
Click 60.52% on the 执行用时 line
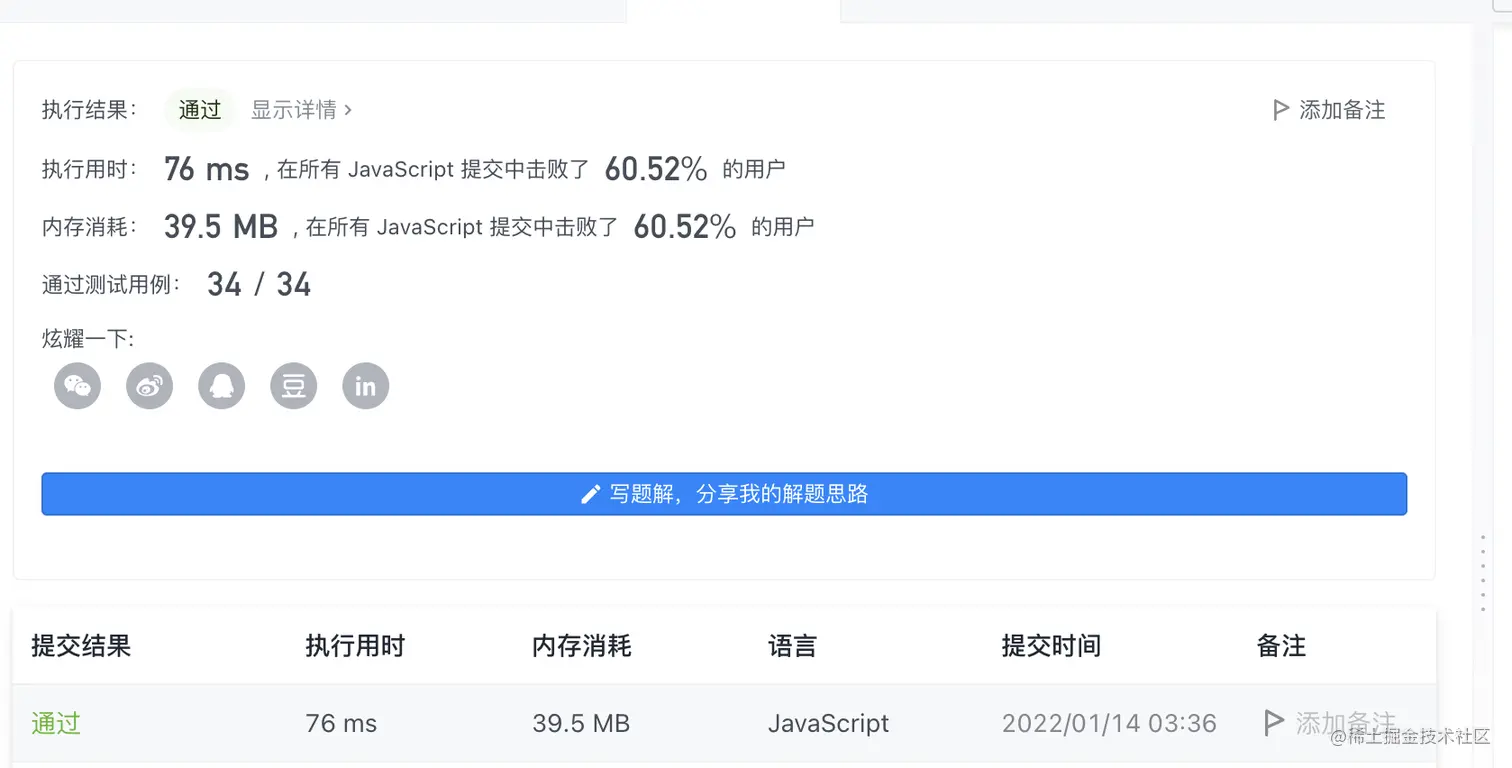[x=656, y=169]
